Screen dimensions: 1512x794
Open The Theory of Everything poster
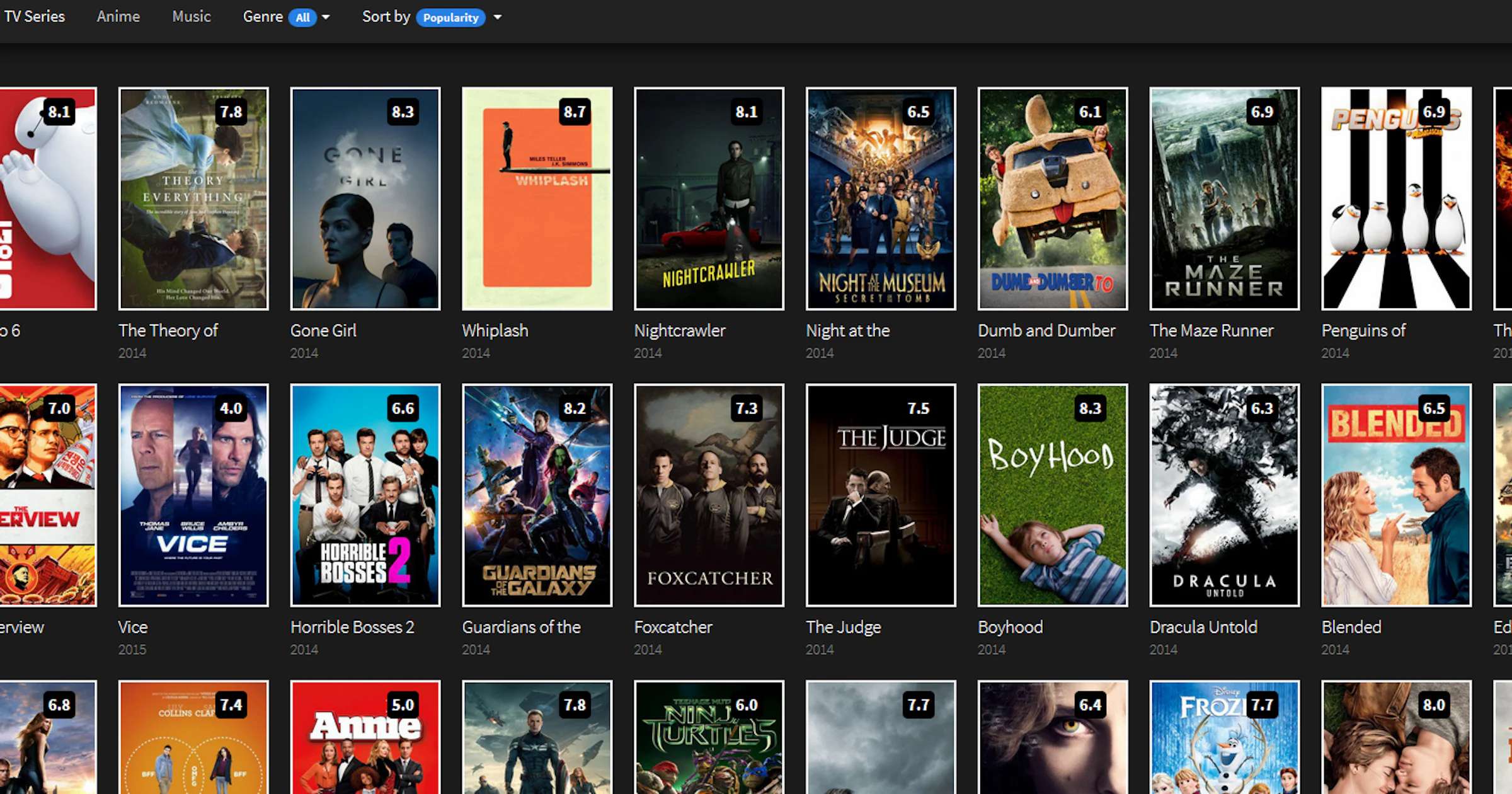tap(193, 198)
